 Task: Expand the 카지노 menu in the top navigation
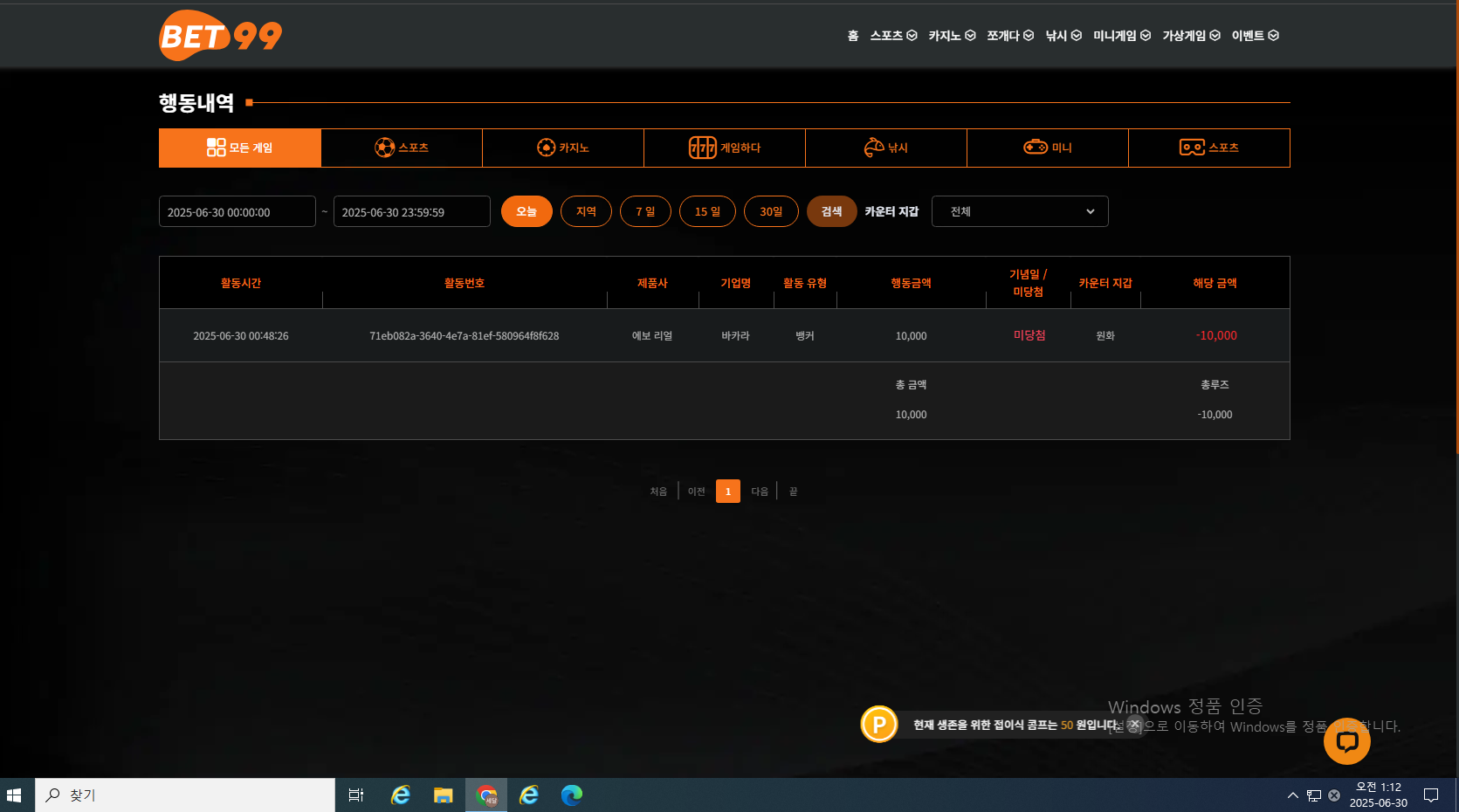[952, 36]
